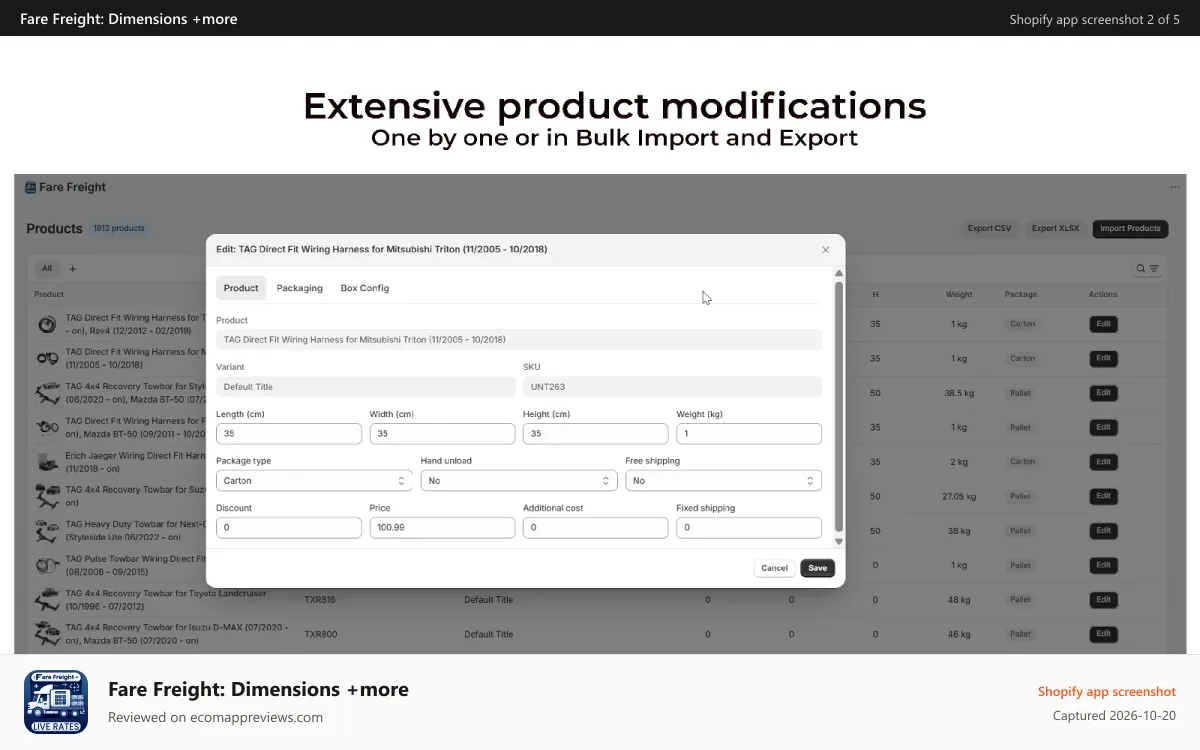This screenshot has width=1200, height=750.
Task: Click the TAG 4x4 Recovery Towbar for Toyota Landcruiser name
Action: click(166, 600)
